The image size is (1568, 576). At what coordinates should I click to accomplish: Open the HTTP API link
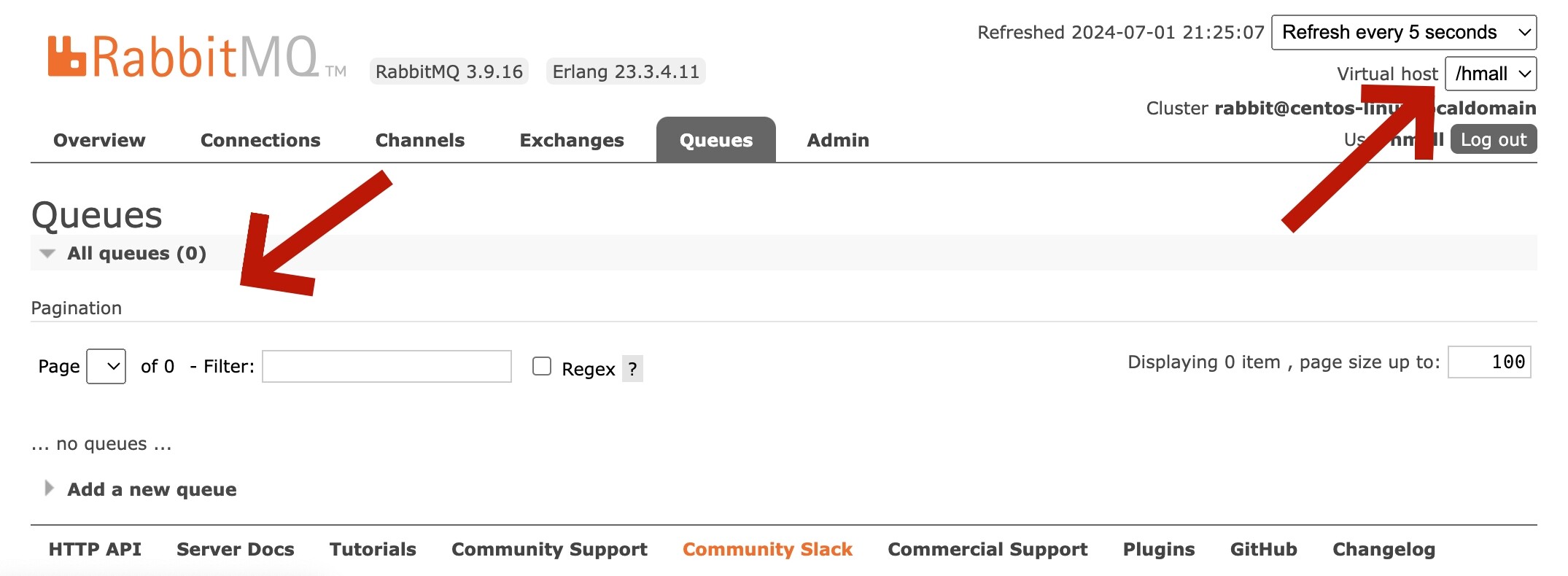point(95,549)
